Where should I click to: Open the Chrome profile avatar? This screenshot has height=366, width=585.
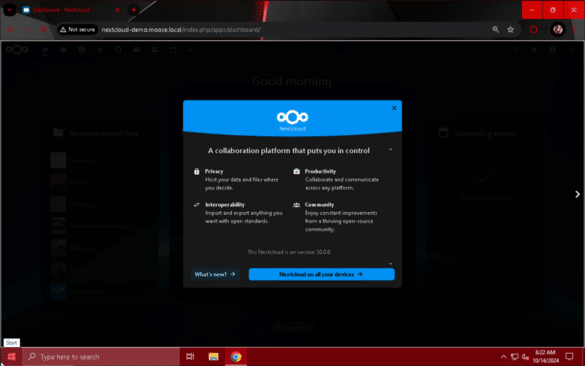558,29
